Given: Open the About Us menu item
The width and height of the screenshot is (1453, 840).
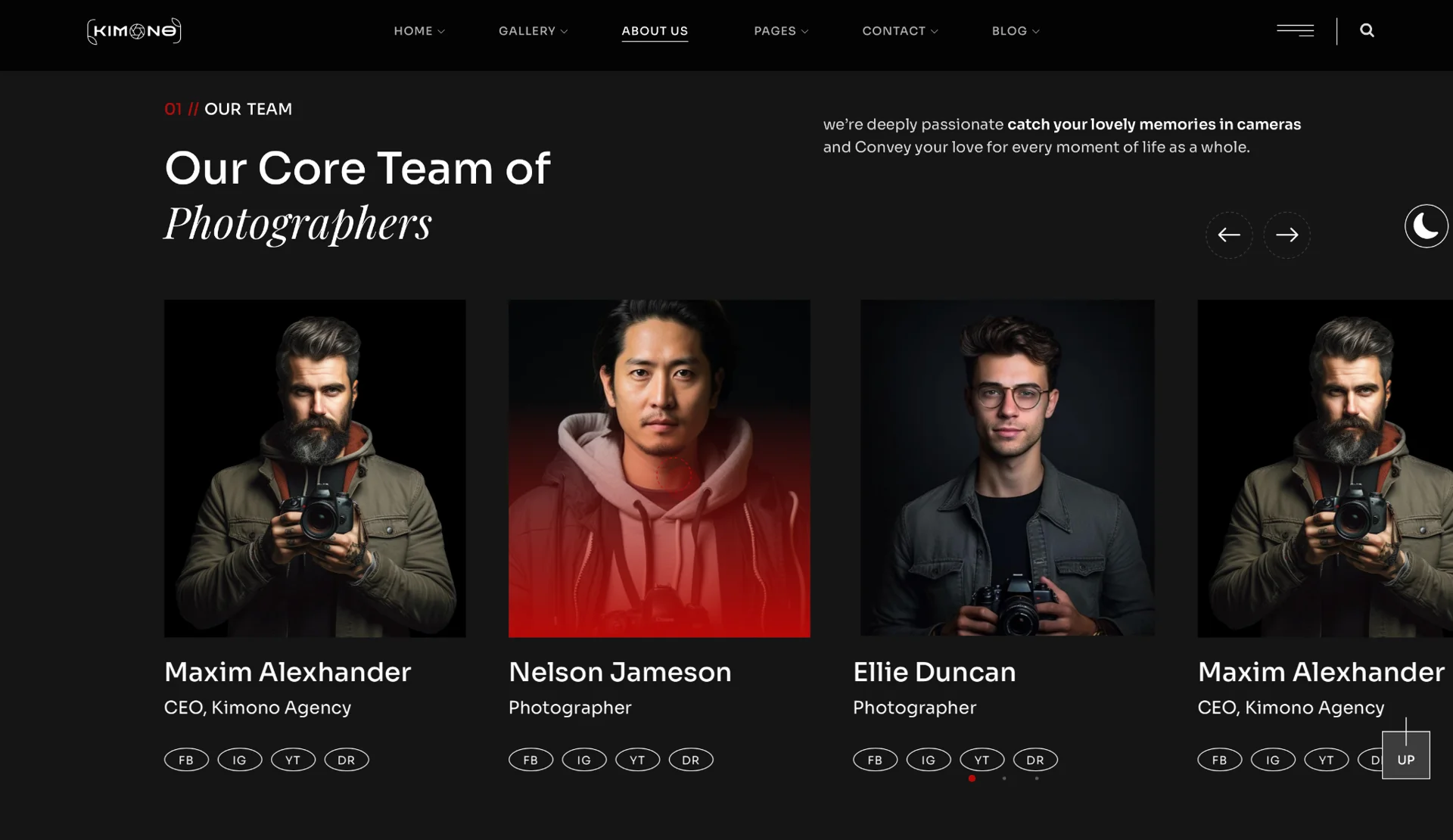Looking at the screenshot, I should point(655,31).
